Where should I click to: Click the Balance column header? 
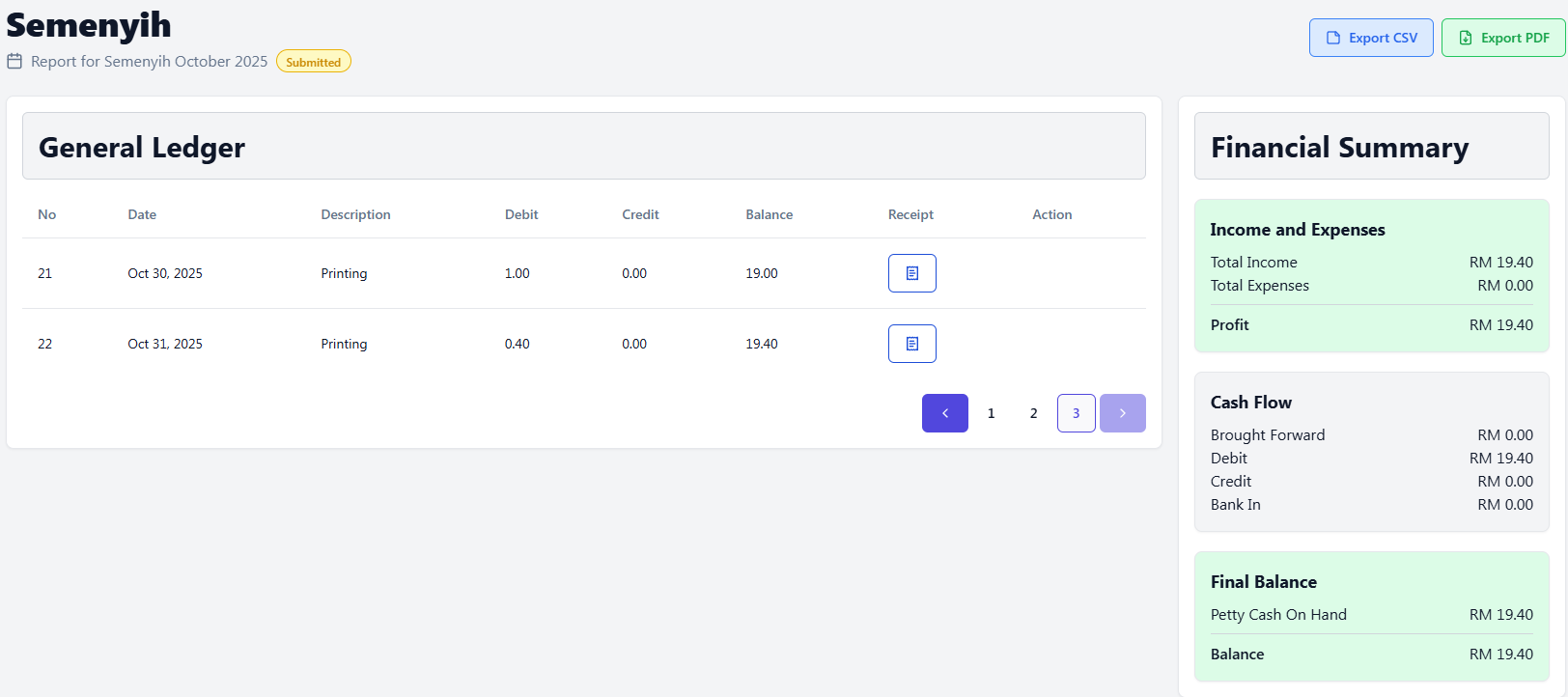(769, 214)
